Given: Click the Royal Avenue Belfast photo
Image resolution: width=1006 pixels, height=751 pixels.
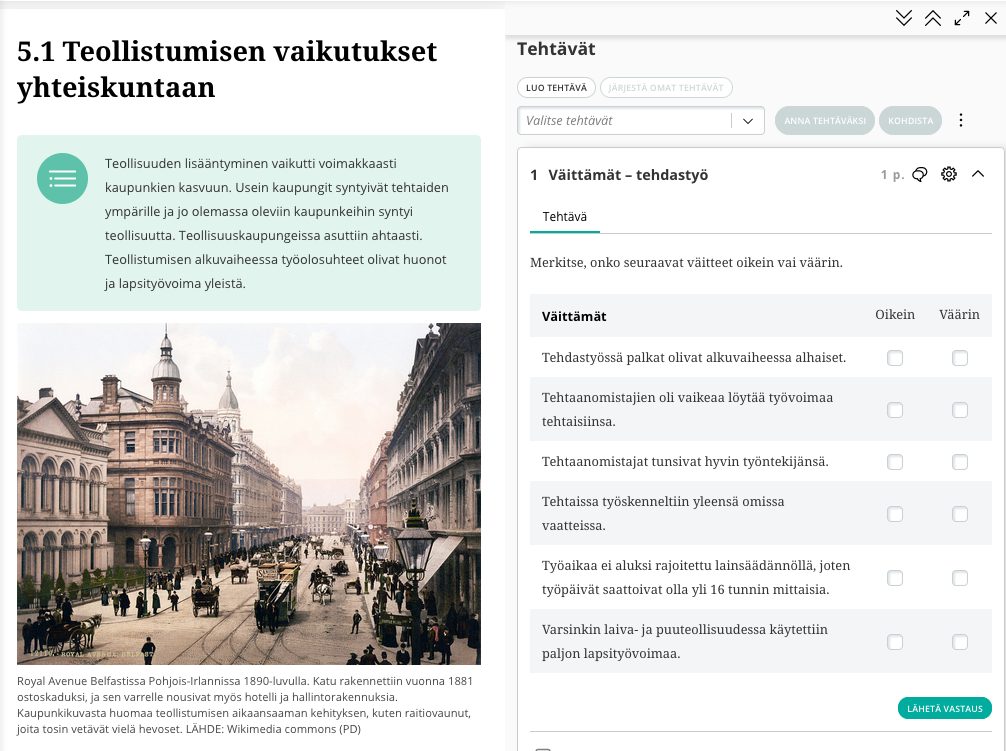Looking at the screenshot, I should click(249, 494).
